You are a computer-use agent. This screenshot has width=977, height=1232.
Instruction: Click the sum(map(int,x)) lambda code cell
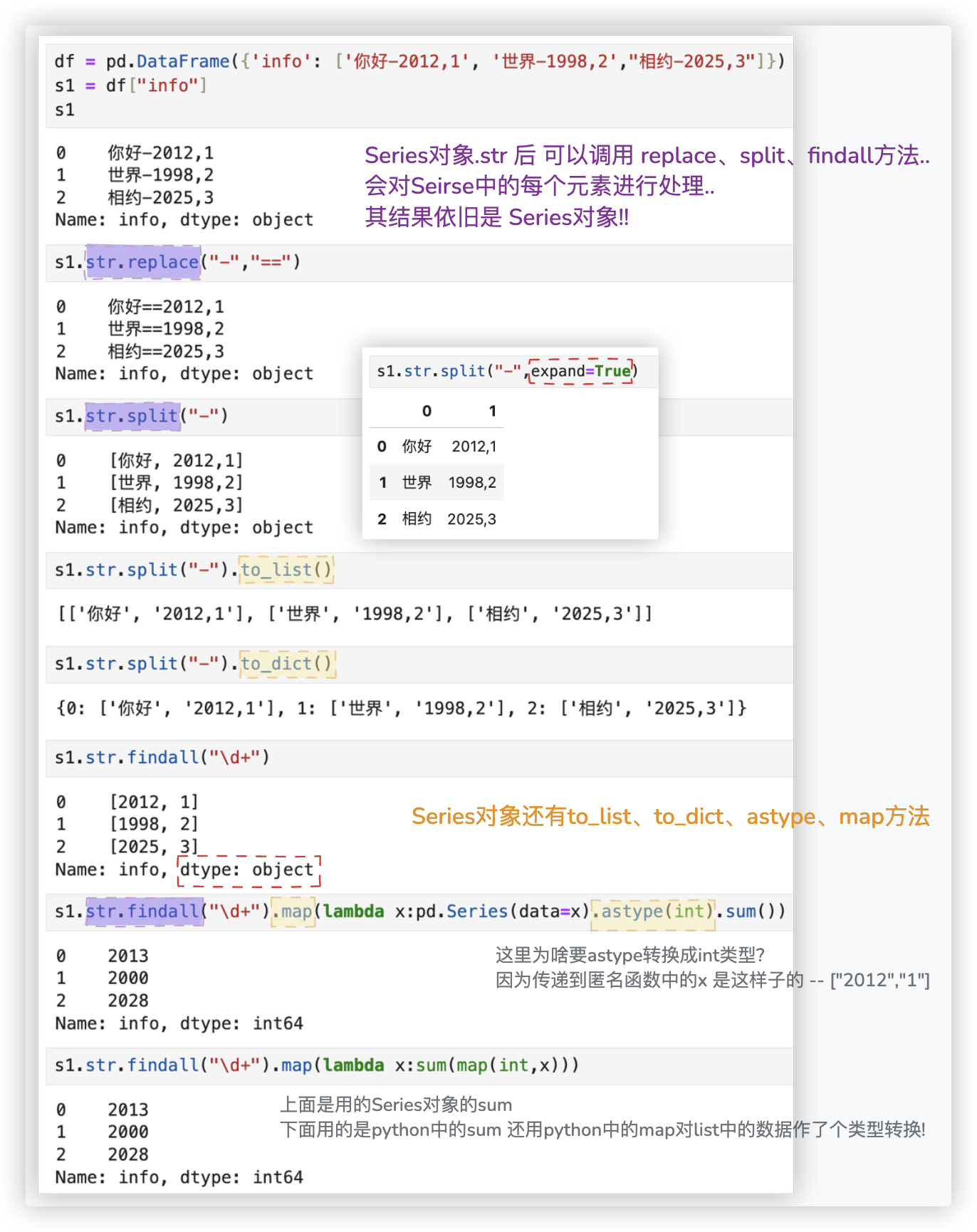tap(419, 1065)
